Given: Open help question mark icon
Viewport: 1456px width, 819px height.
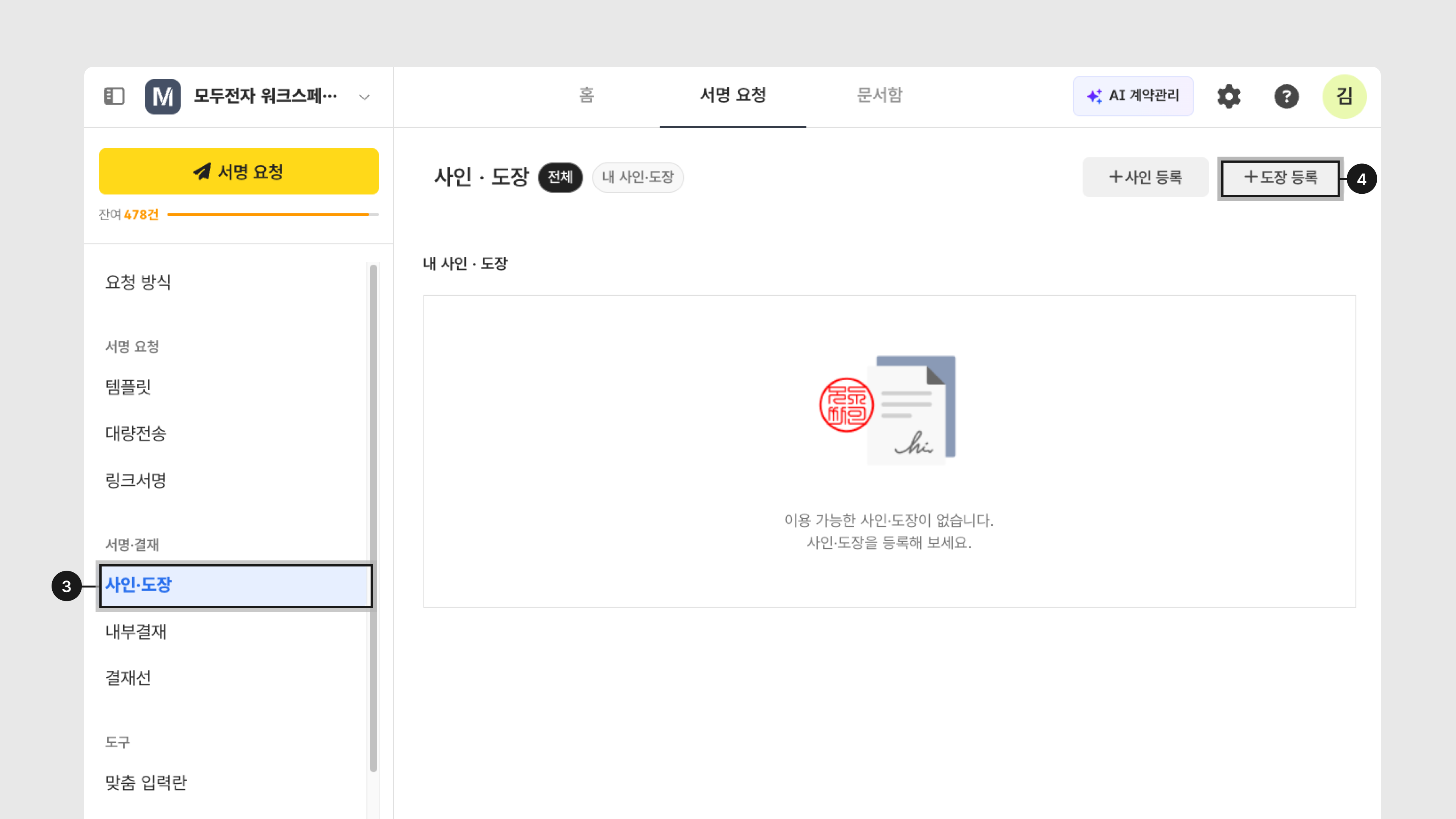Looking at the screenshot, I should pos(1287,96).
